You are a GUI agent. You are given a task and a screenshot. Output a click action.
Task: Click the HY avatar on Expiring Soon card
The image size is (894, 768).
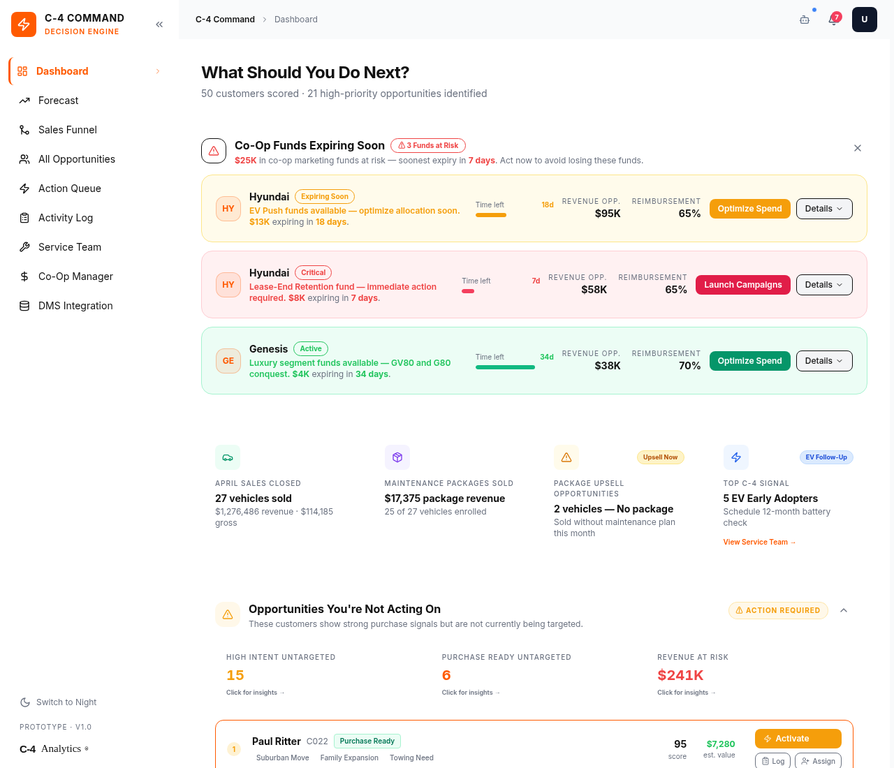(x=228, y=209)
